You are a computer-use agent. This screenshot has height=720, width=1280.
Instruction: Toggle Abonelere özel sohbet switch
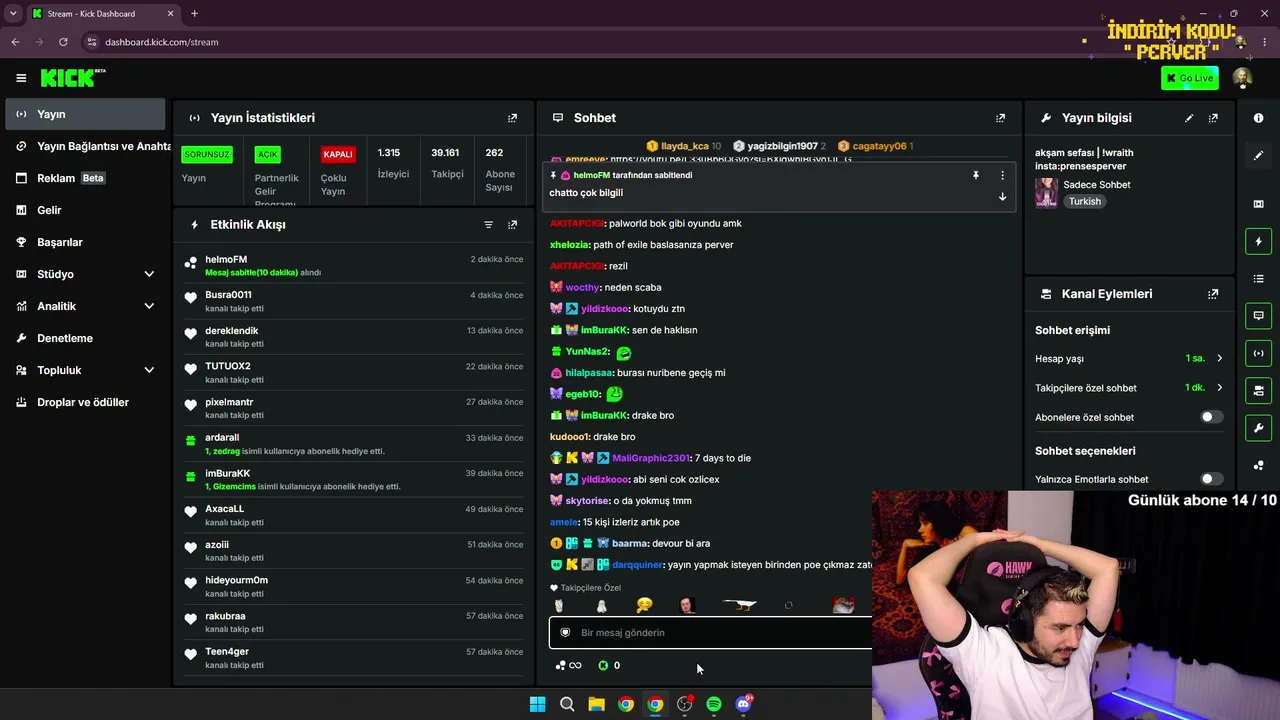coord(1211,417)
